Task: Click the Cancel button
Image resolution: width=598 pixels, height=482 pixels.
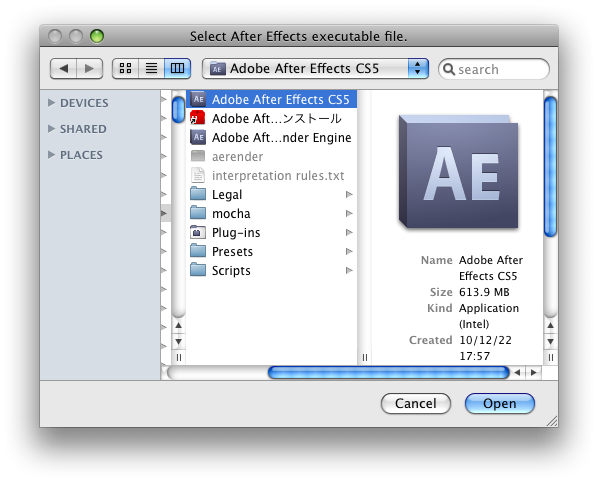Action: (x=416, y=403)
